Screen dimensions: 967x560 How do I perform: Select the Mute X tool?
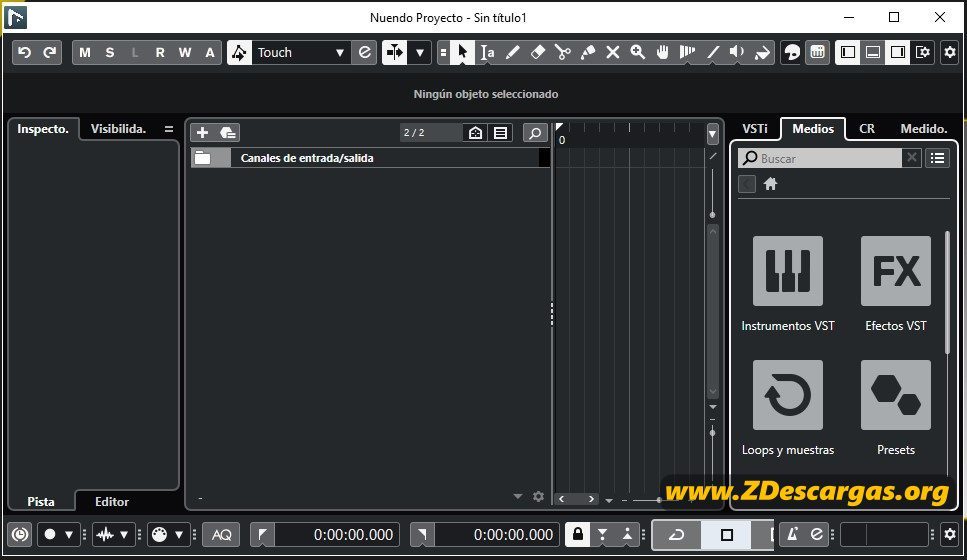point(612,52)
